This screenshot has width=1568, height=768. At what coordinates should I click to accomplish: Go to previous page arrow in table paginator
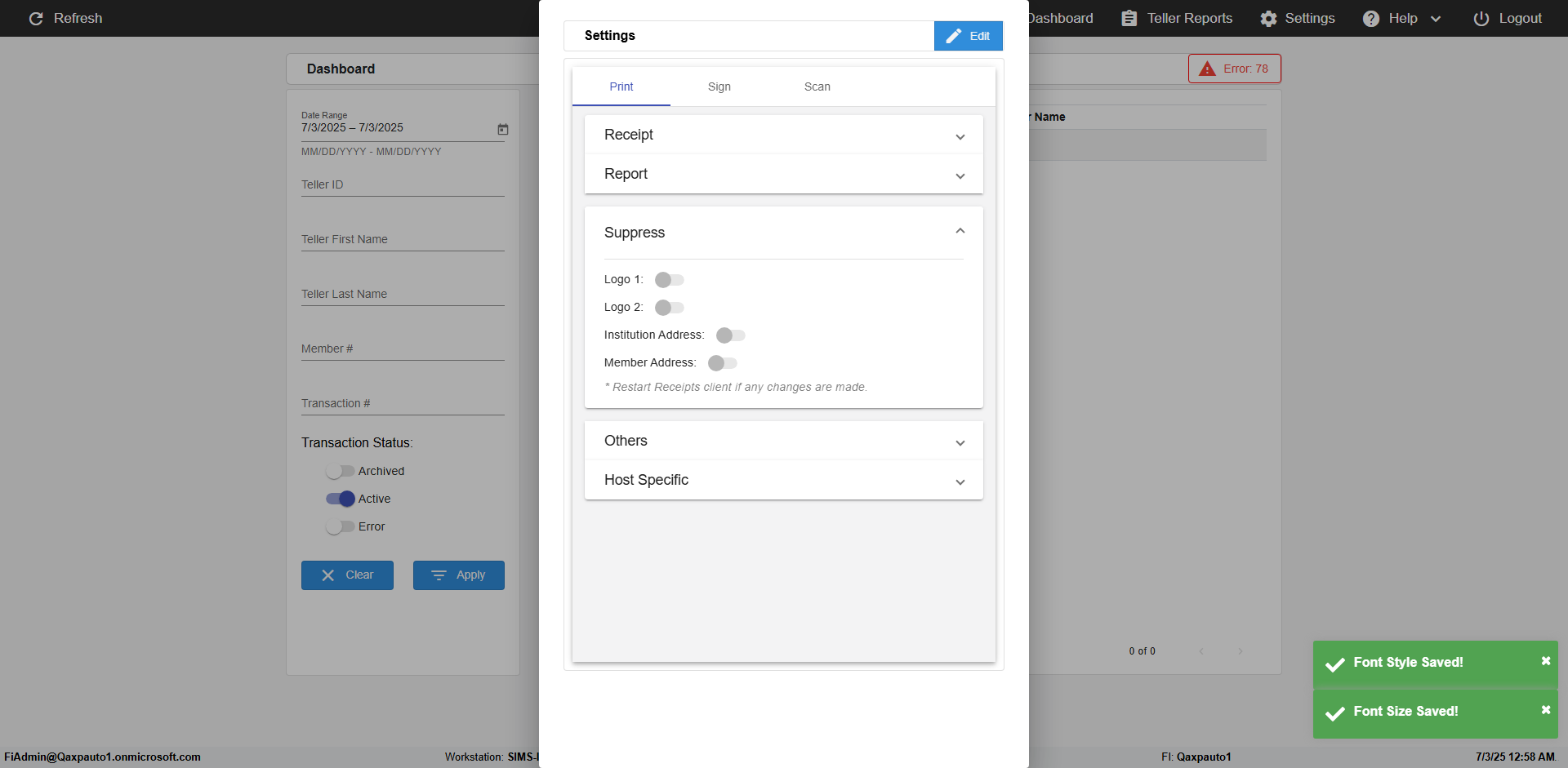point(1201,651)
